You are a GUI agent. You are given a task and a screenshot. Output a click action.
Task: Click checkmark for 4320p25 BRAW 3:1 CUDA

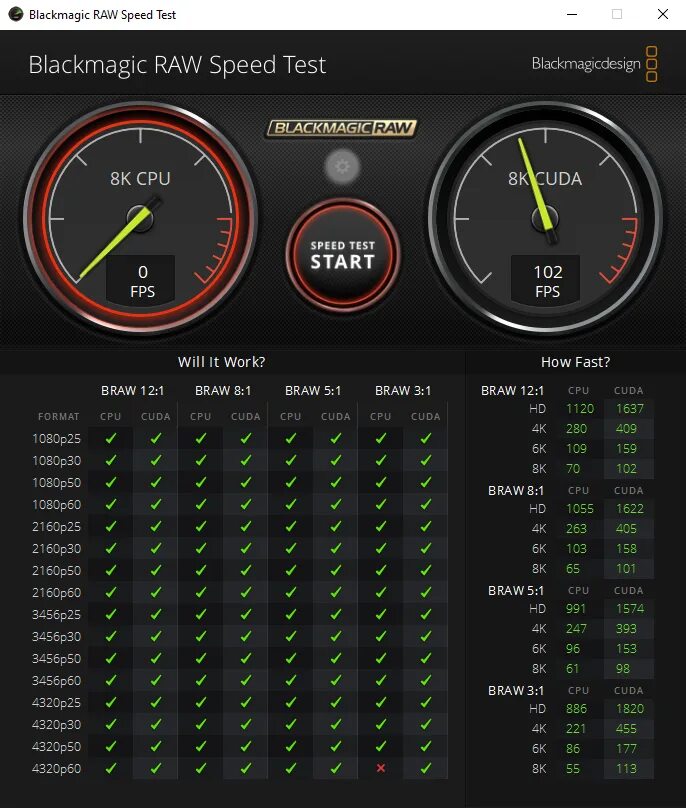426,702
